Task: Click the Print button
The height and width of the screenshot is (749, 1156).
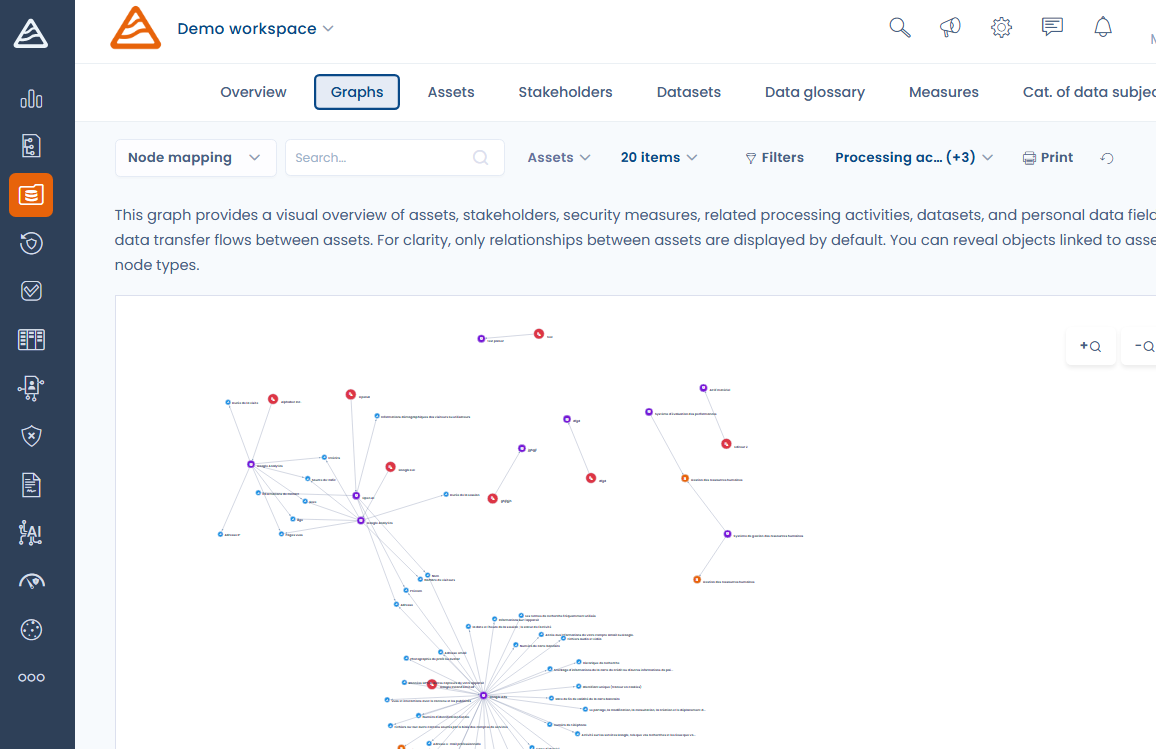Action: tap(1047, 157)
